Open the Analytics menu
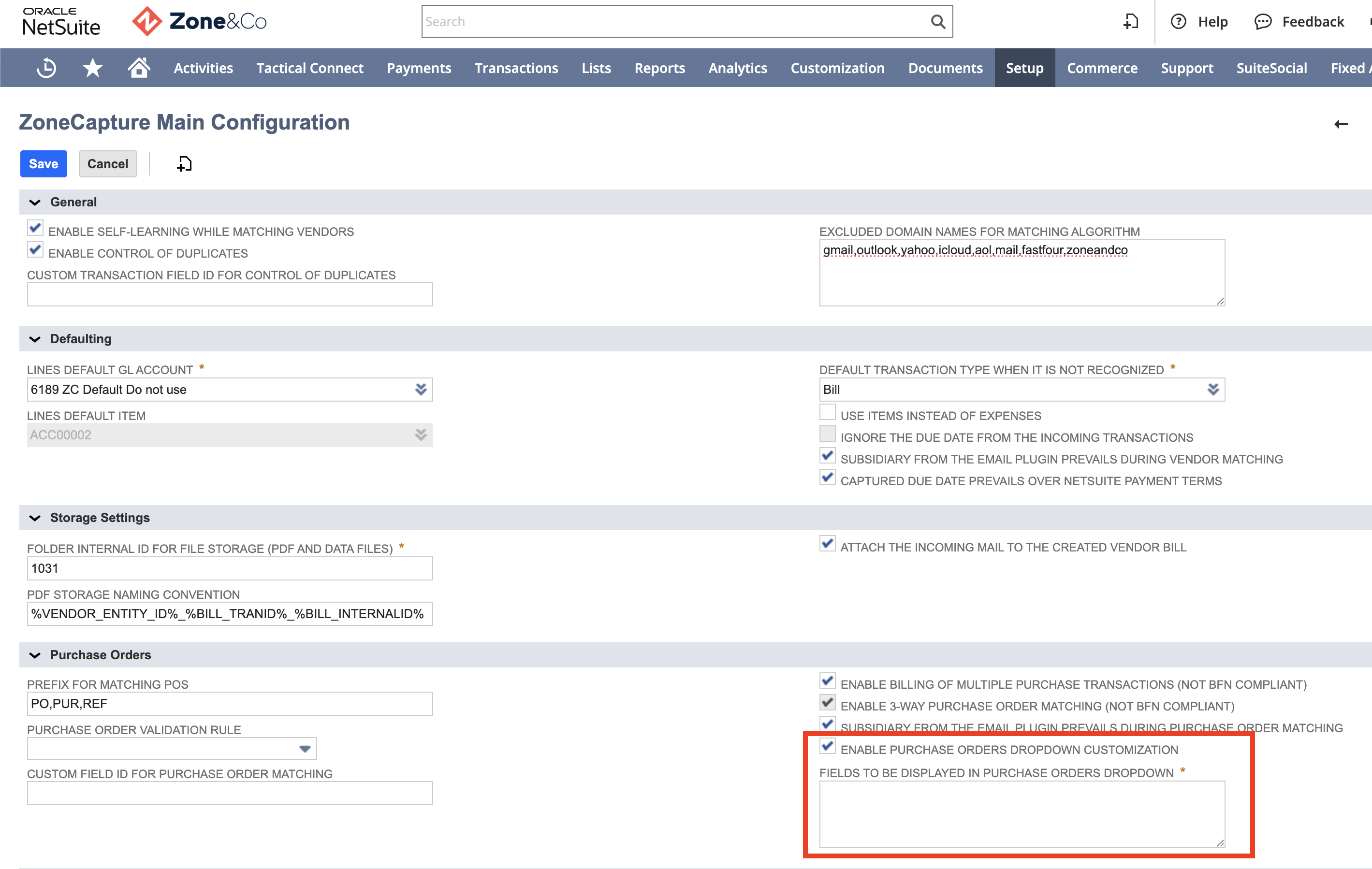 (738, 68)
